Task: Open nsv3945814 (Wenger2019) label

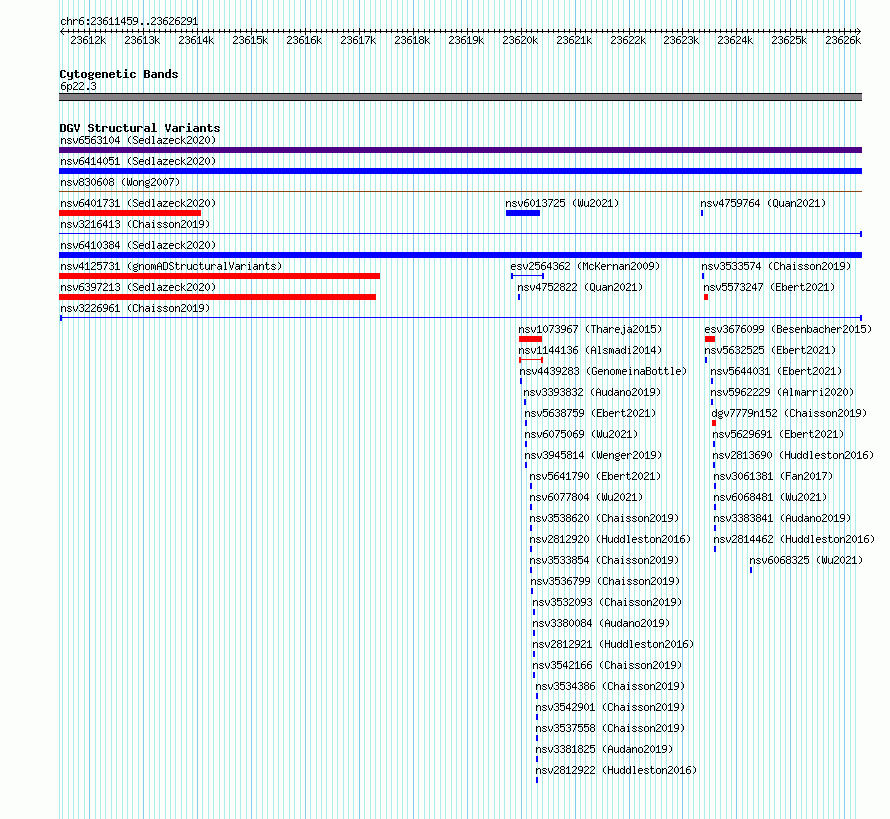Action: (x=593, y=455)
